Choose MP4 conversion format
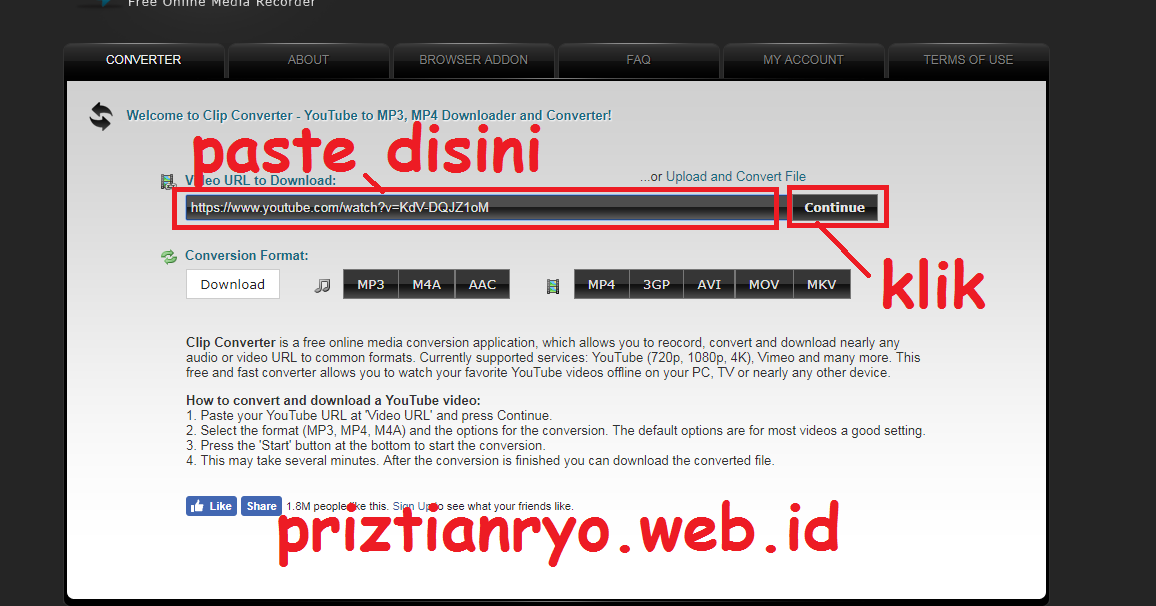This screenshot has height=606, width=1156. 602,285
